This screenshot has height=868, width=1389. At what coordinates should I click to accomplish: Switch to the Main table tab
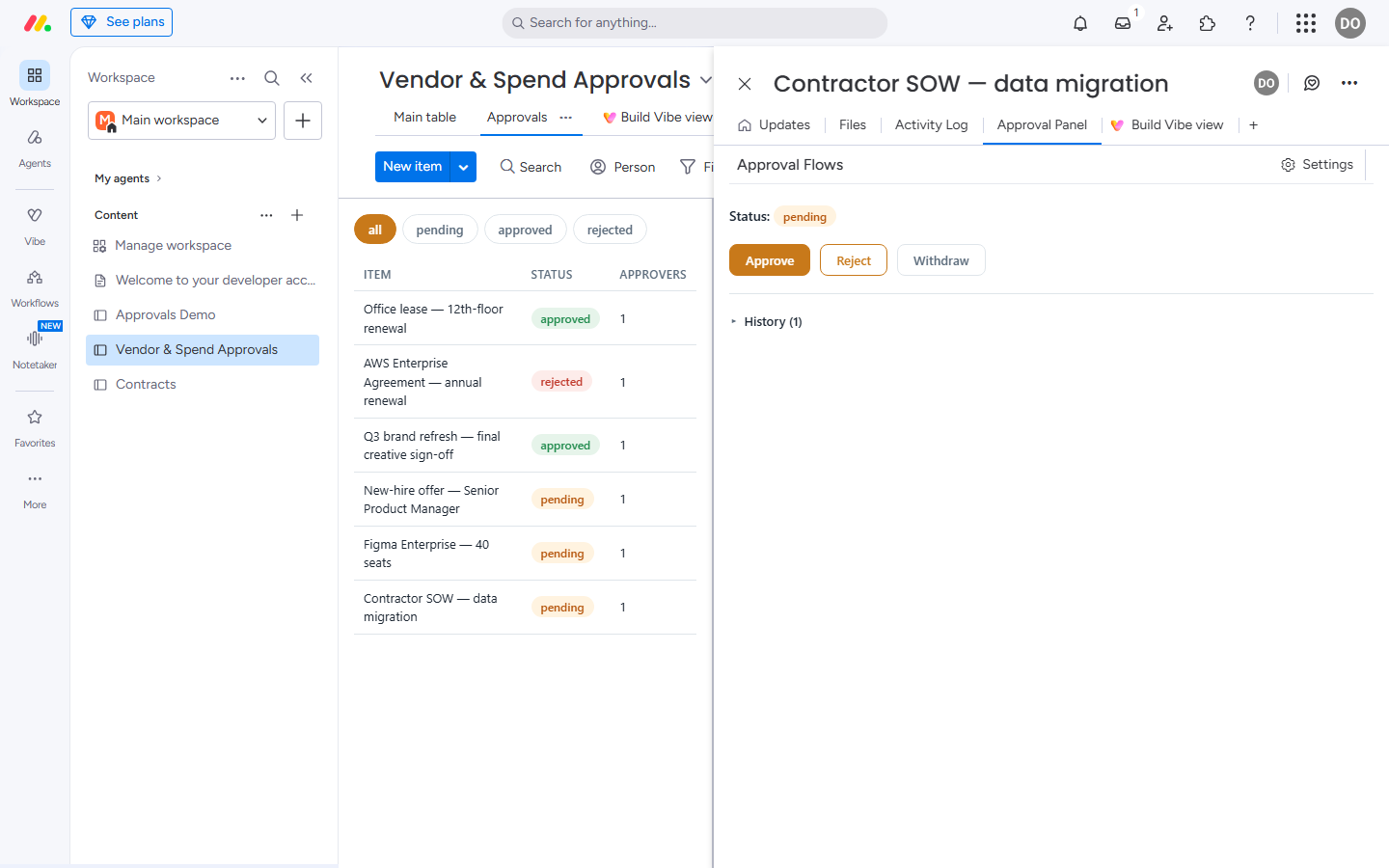pyautogui.click(x=424, y=118)
